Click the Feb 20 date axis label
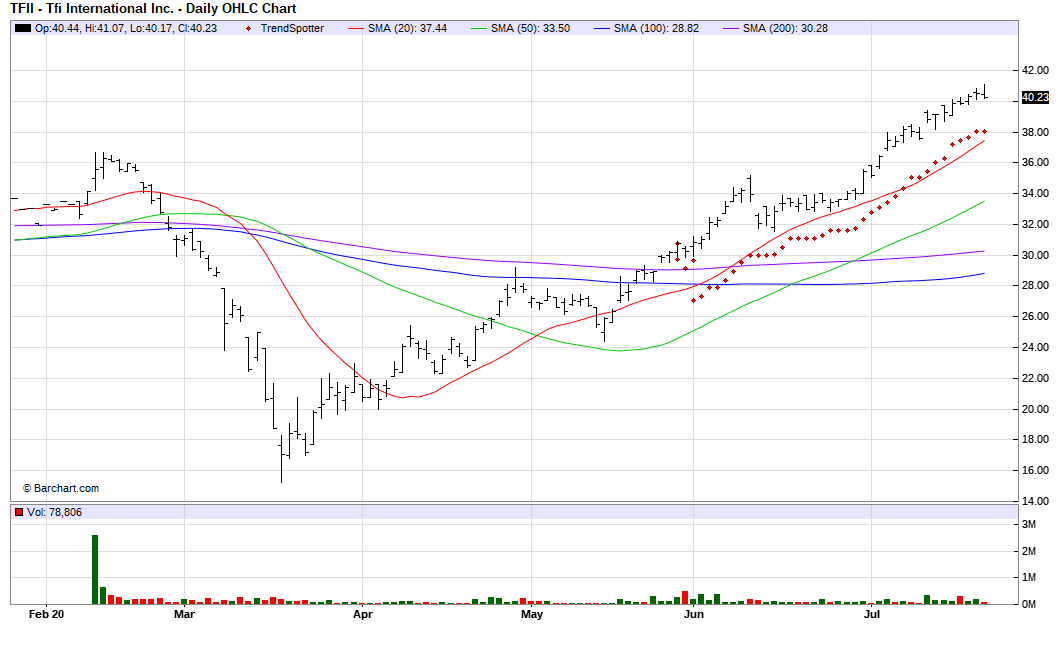This screenshot has height=645, width=1060. coord(47,614)
